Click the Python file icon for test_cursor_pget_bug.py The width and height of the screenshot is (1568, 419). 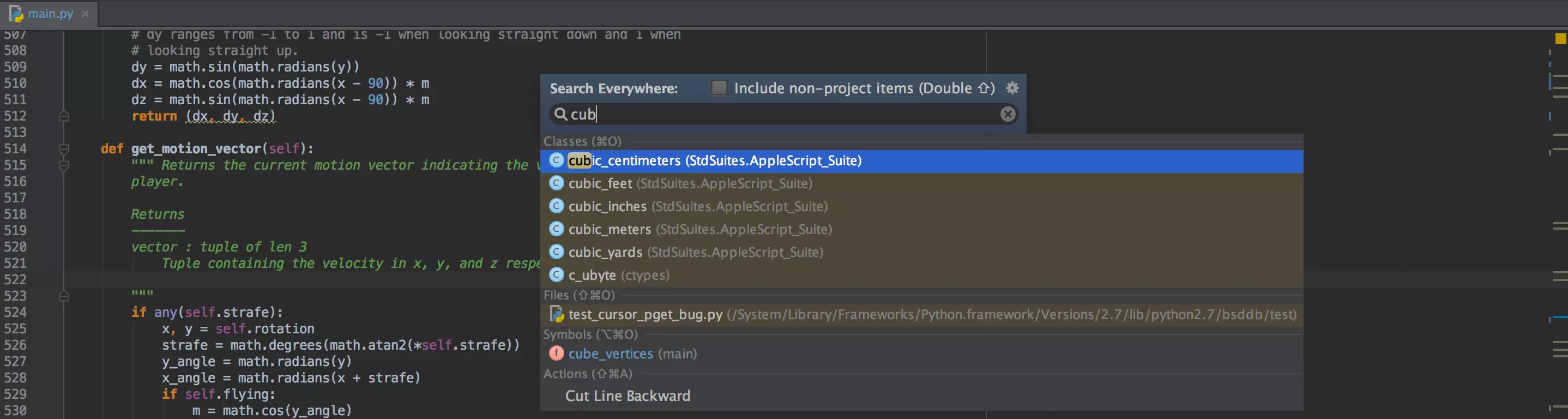(556, 314)
